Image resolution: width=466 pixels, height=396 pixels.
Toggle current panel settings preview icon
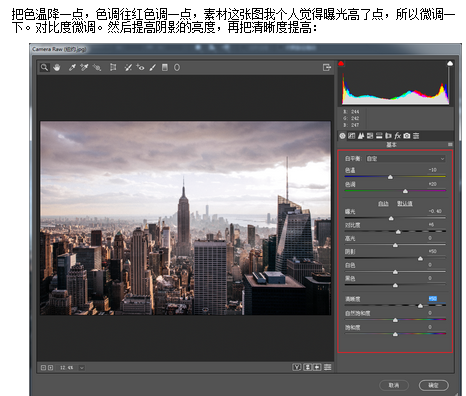click(x=328, y=367)
